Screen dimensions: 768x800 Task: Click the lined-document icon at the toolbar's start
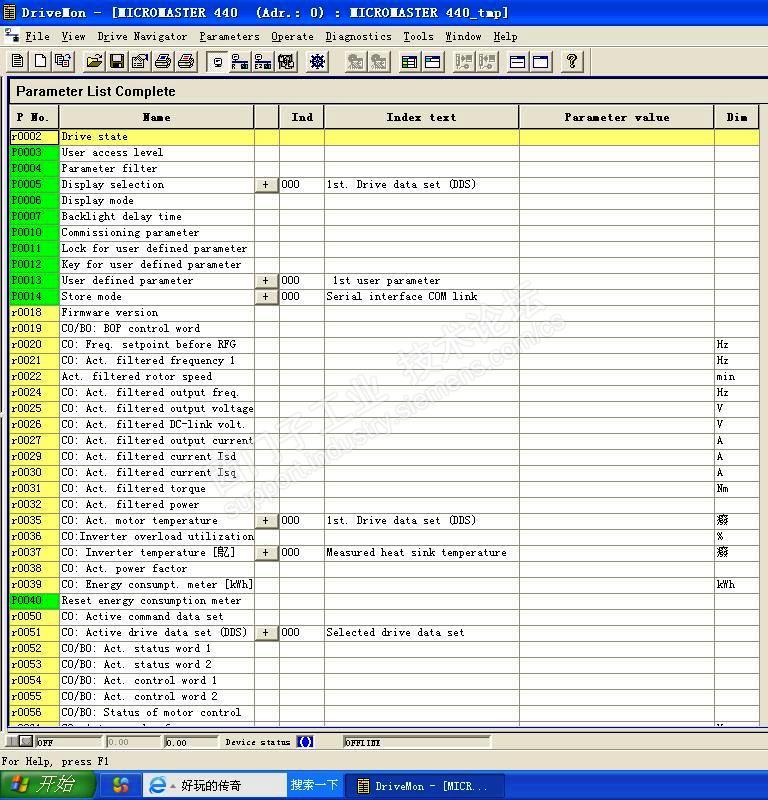[x=17, y=62]
